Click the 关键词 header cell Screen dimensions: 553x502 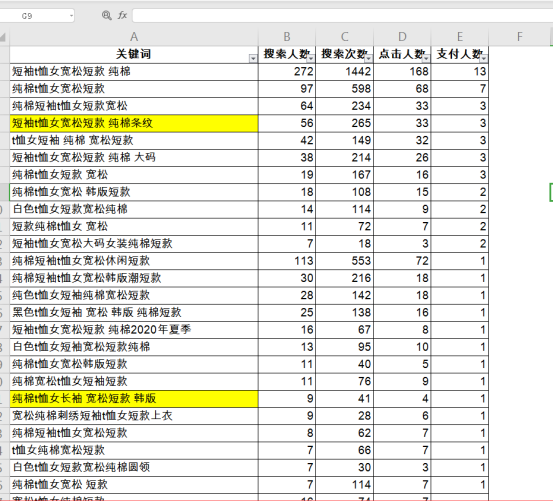[134, 54]
